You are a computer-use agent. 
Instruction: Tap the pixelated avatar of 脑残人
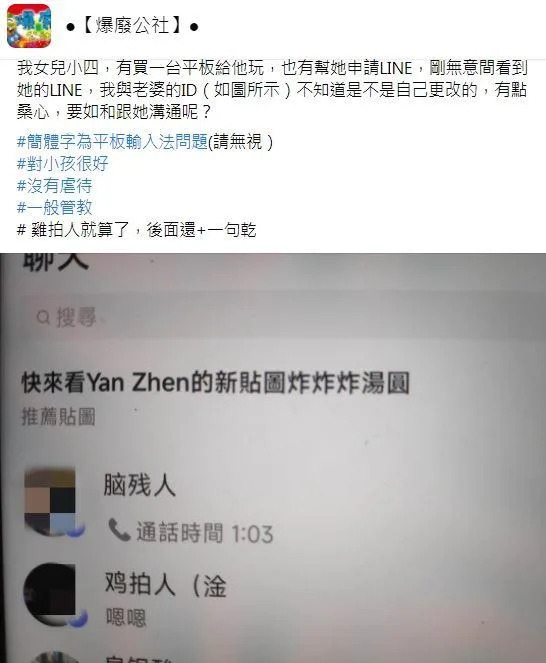pyautogui.click(x=50, y=500)
